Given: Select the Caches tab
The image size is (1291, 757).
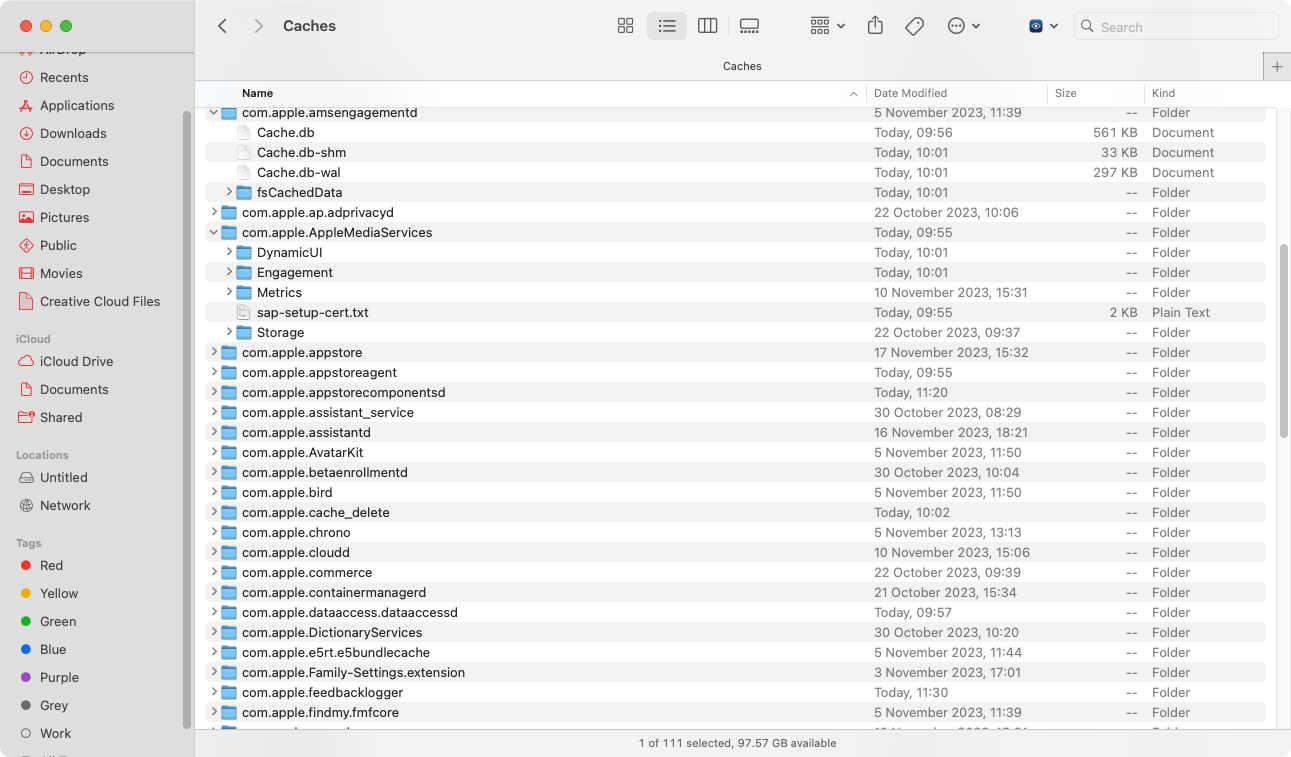Looking at the screenshot, I should point(742,66).
